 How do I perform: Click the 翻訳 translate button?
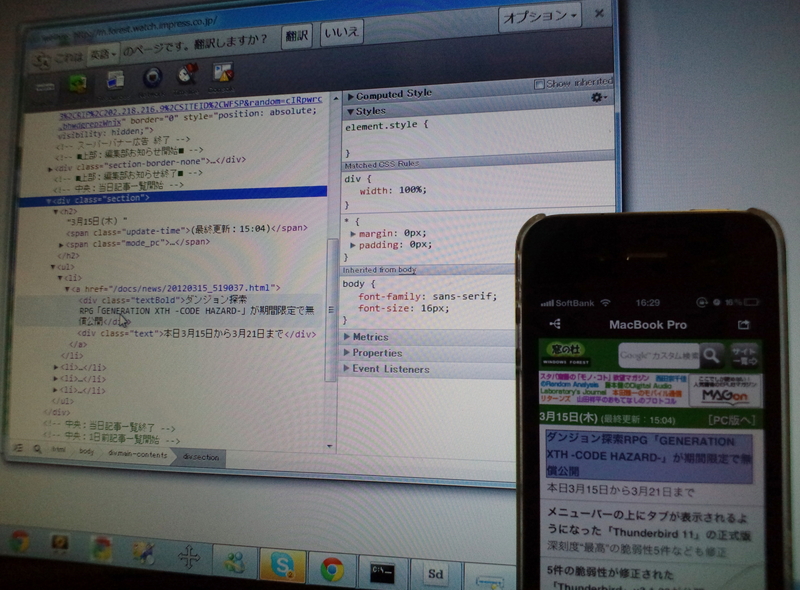pos(296,35)
